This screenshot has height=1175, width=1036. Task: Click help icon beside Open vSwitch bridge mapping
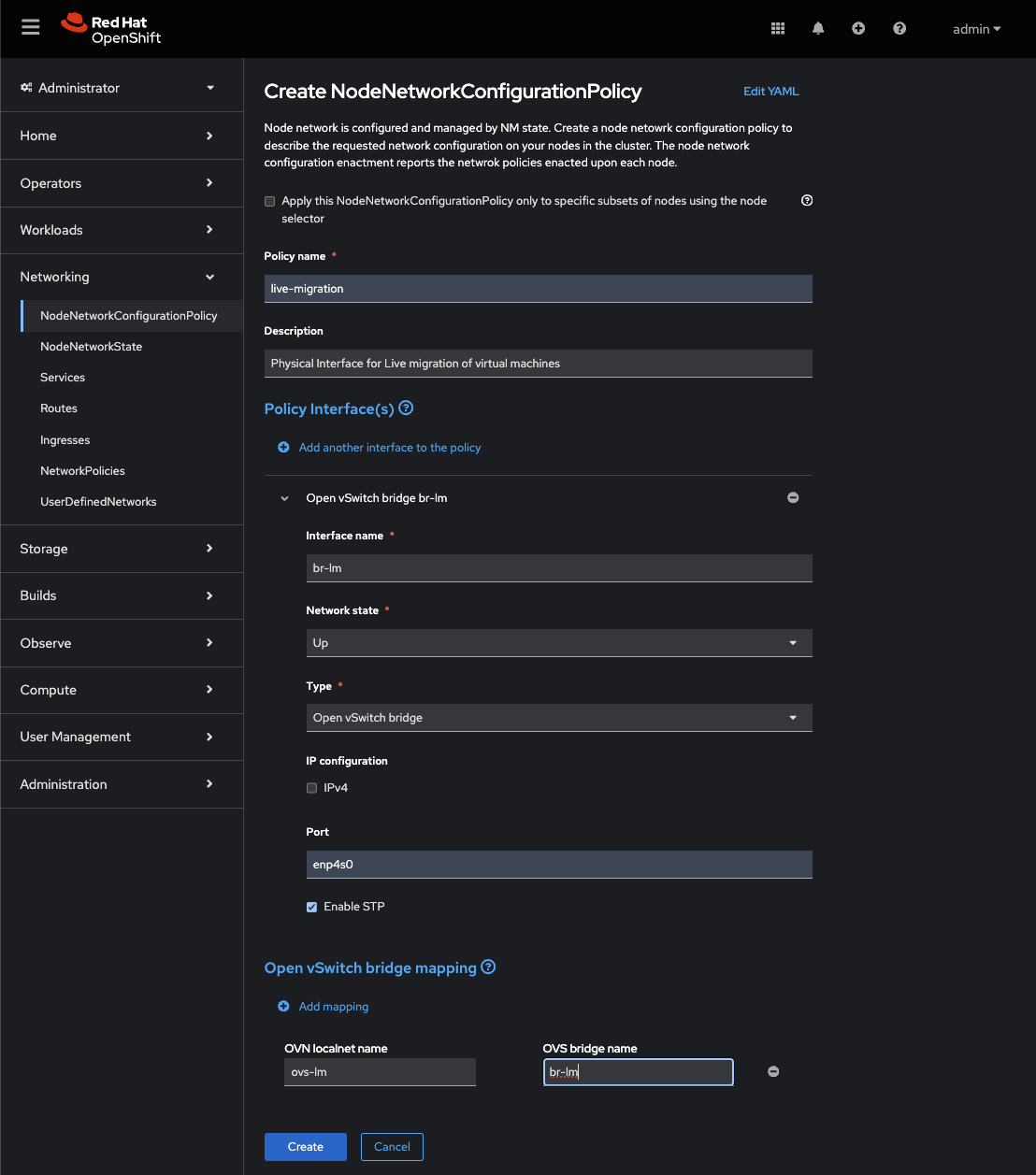click(x=488, y=967)
